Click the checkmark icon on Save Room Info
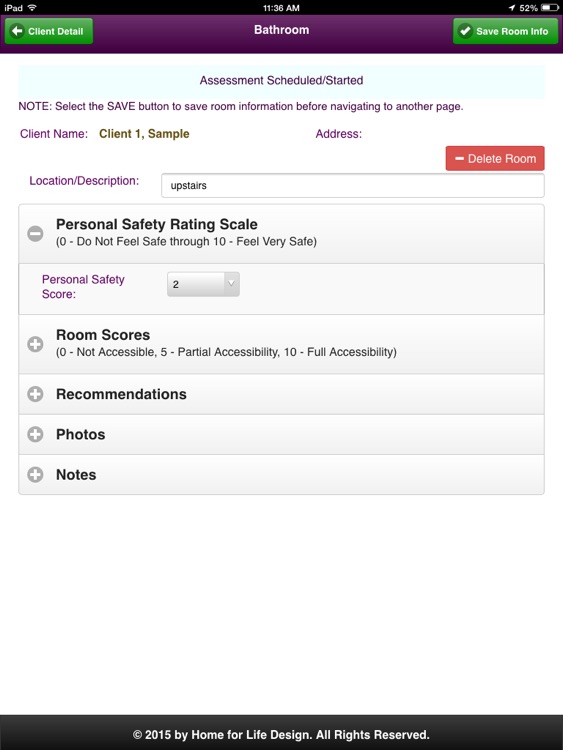 (464, 31)
